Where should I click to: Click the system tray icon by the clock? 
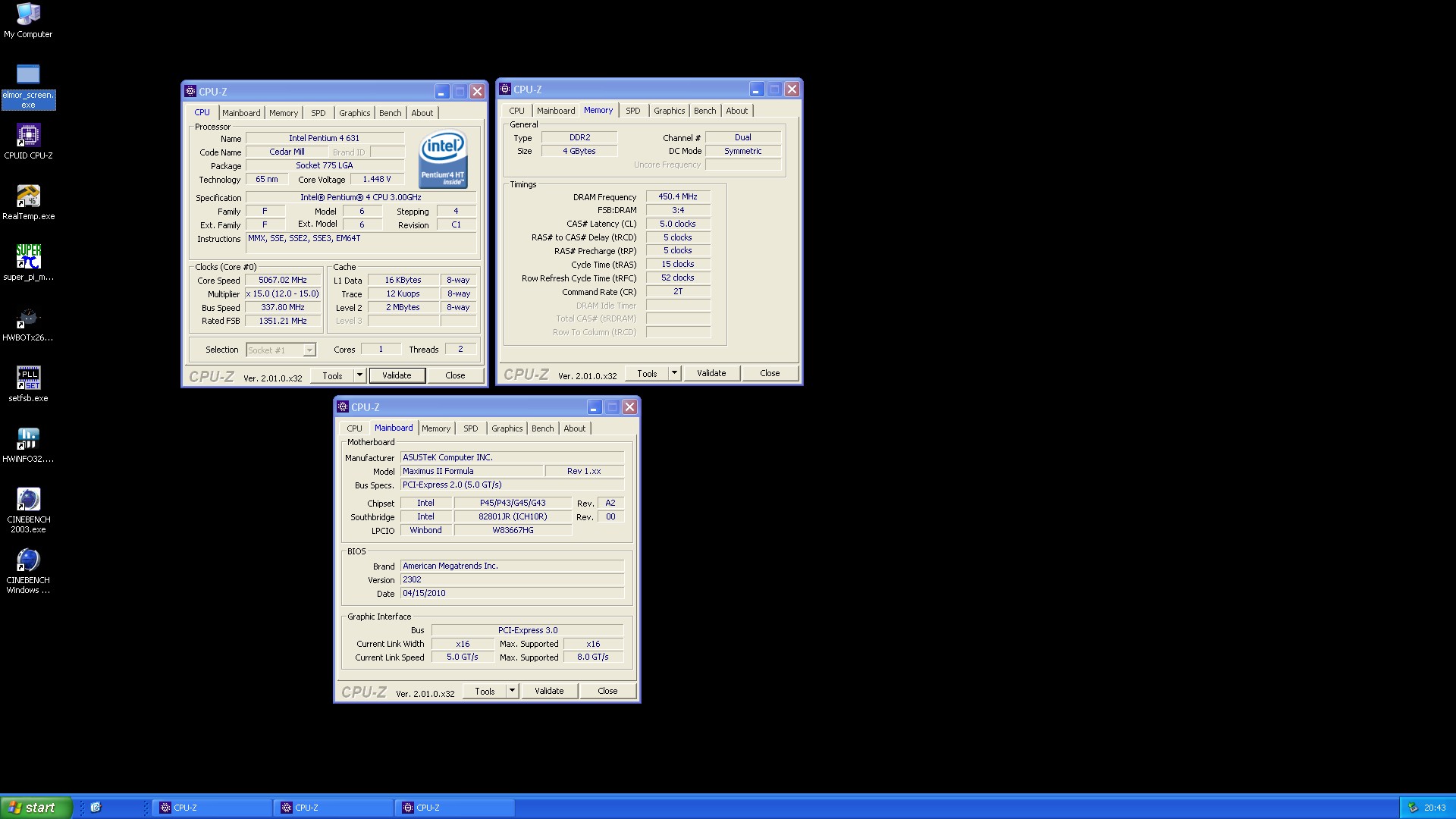coord(1412,808)
